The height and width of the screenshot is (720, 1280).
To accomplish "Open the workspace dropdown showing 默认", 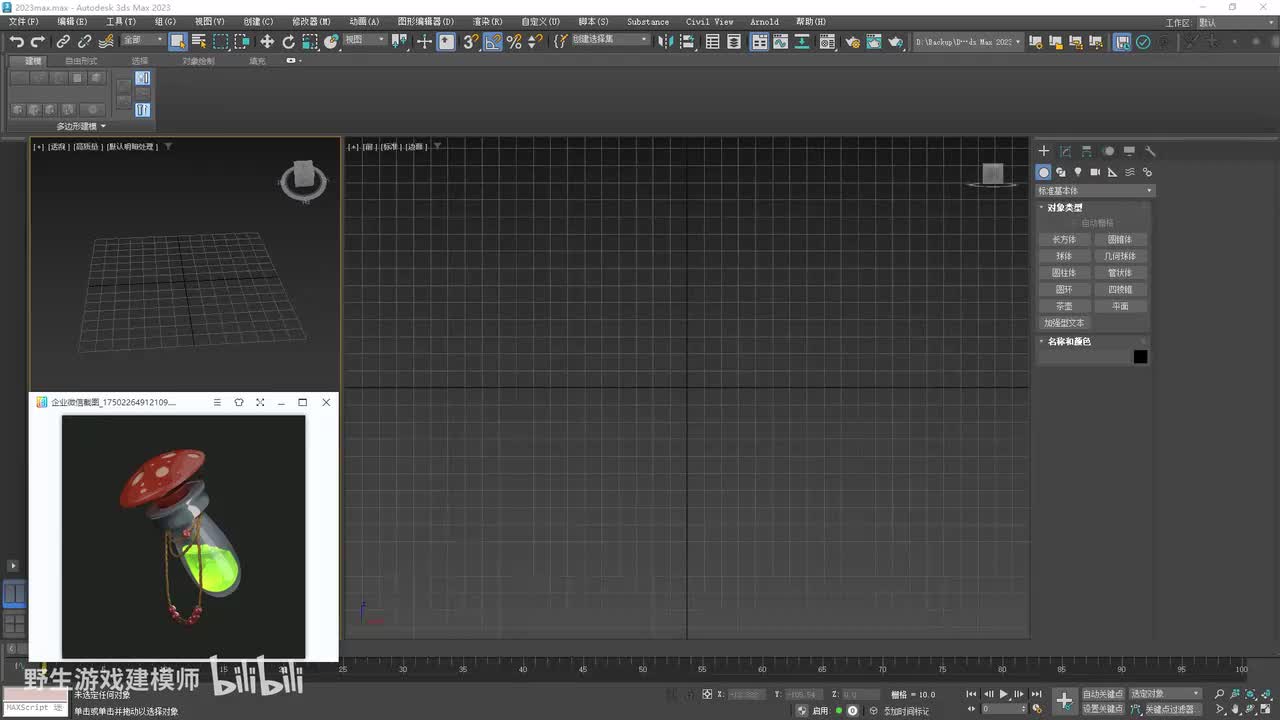I will pos(1234,22).
